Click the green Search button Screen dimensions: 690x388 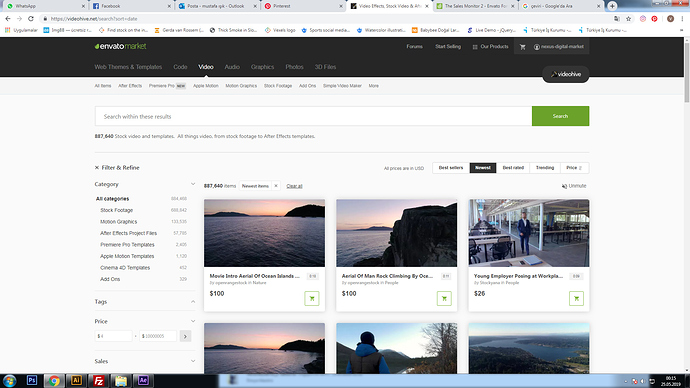click(x=560, y=116)
